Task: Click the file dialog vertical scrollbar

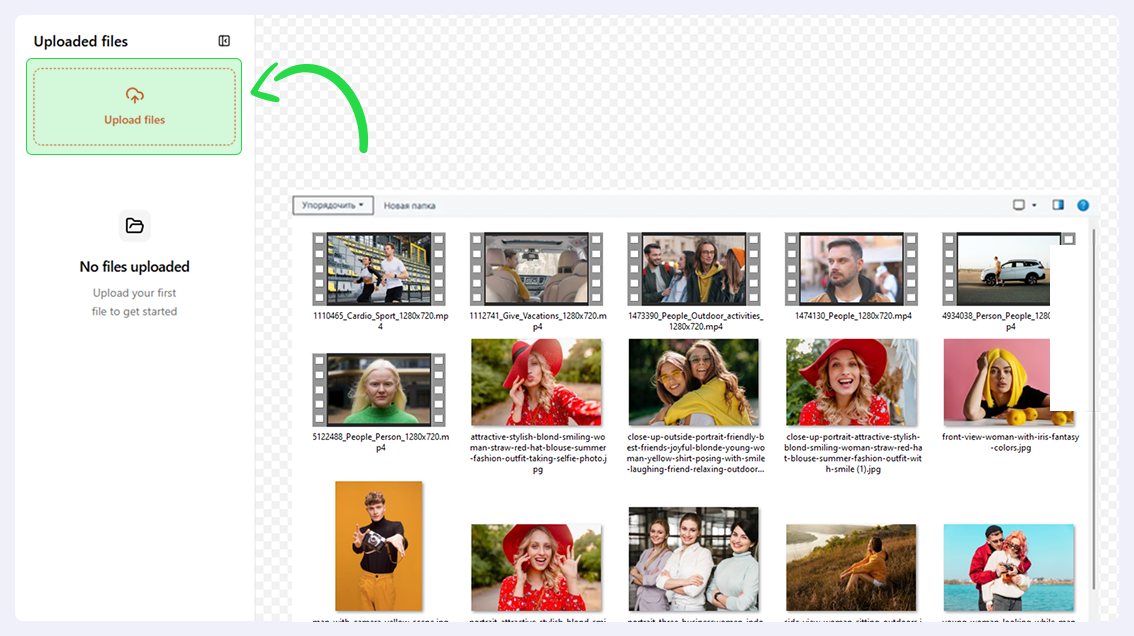Action: coord(1094,409)
